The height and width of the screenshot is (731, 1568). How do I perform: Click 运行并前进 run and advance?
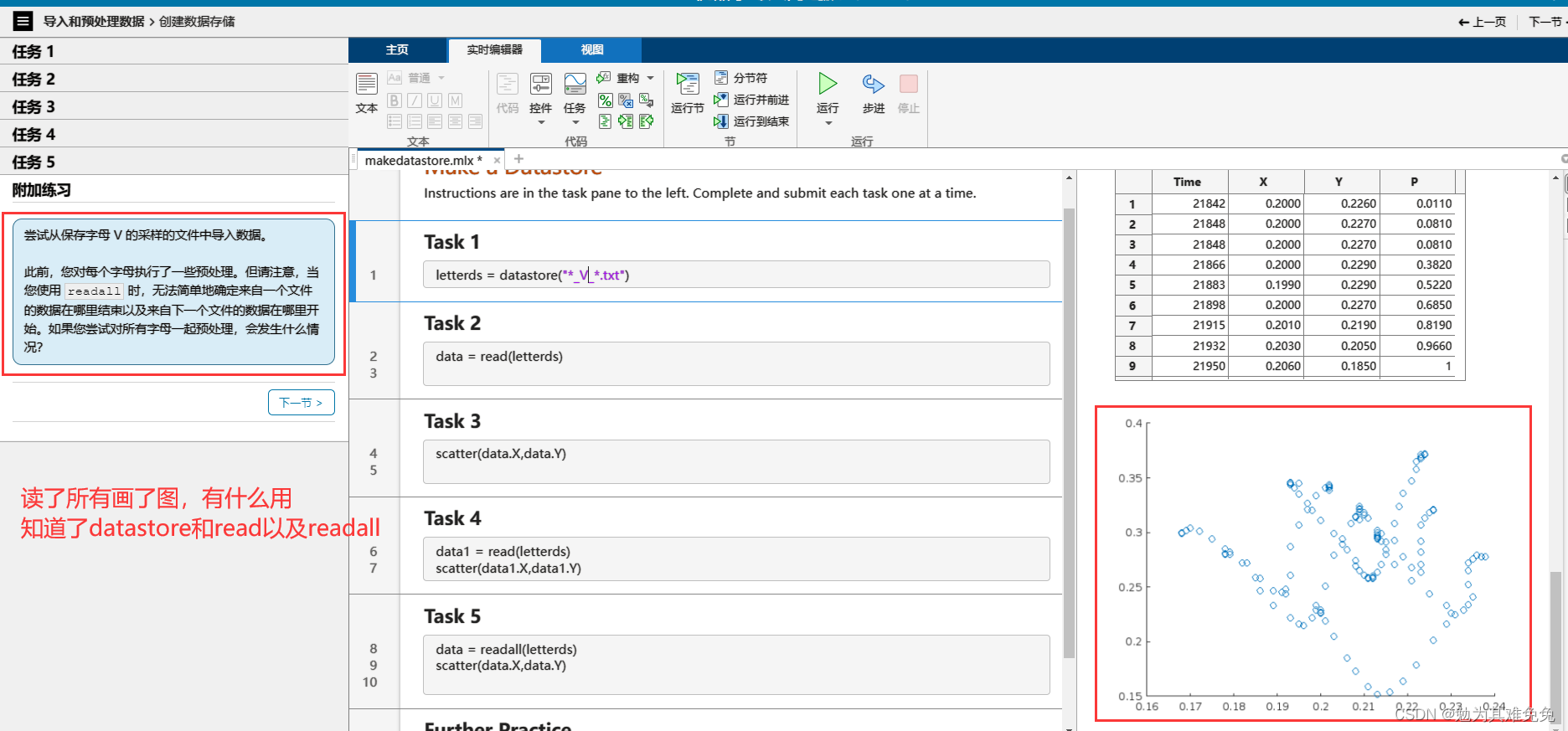[750, 100]
